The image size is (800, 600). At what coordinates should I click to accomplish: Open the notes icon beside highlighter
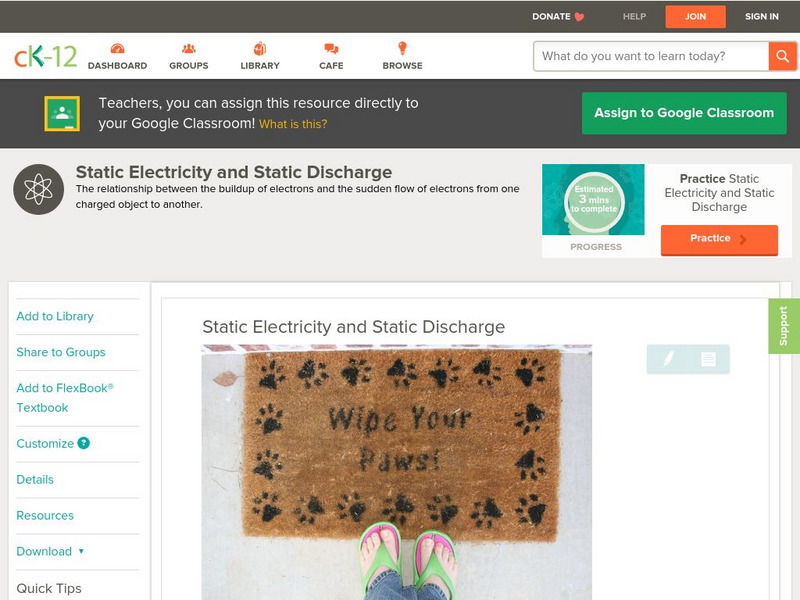click(x=708, y=359)
